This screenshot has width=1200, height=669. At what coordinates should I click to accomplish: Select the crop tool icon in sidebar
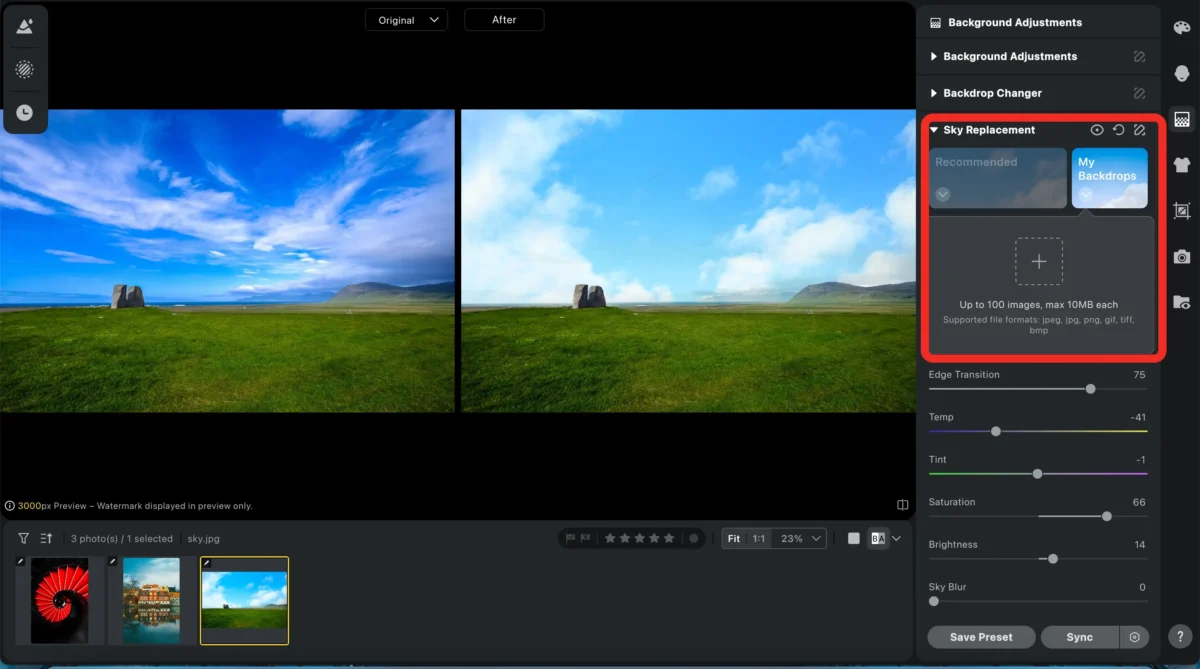click(x=1182, y=211)
